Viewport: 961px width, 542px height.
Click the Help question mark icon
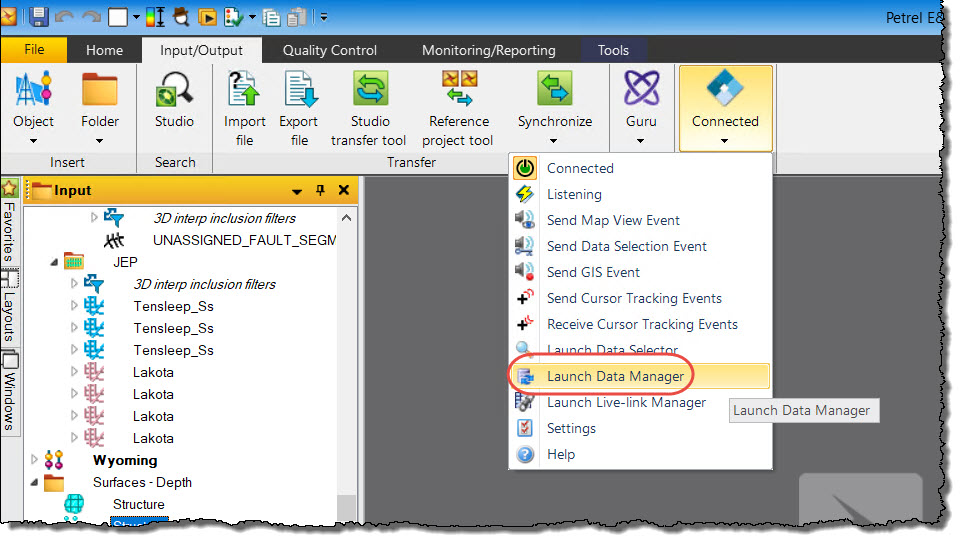pos(525,454)
